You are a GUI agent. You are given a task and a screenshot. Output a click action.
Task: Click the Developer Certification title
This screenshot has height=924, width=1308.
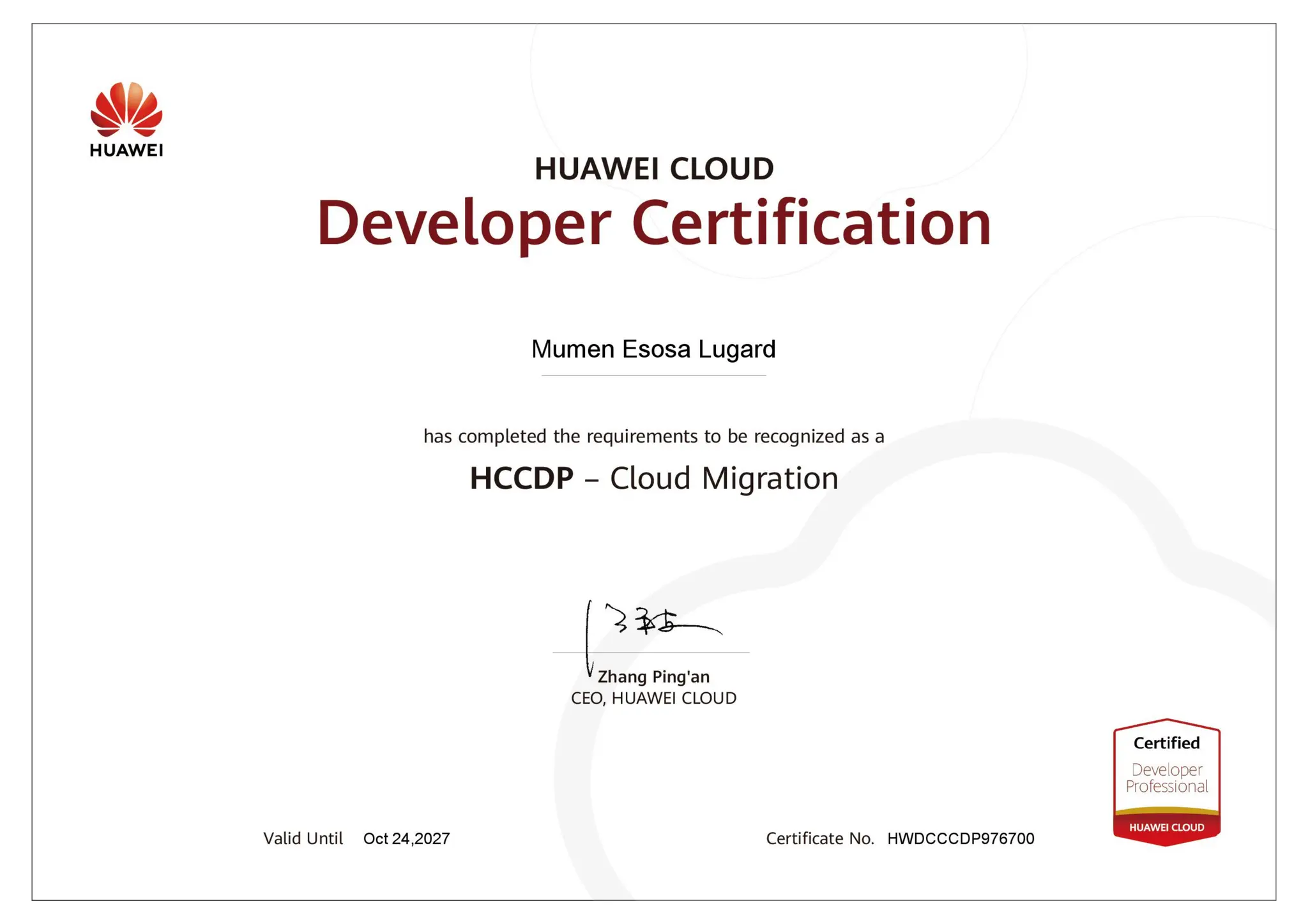(x=654, y=222)
